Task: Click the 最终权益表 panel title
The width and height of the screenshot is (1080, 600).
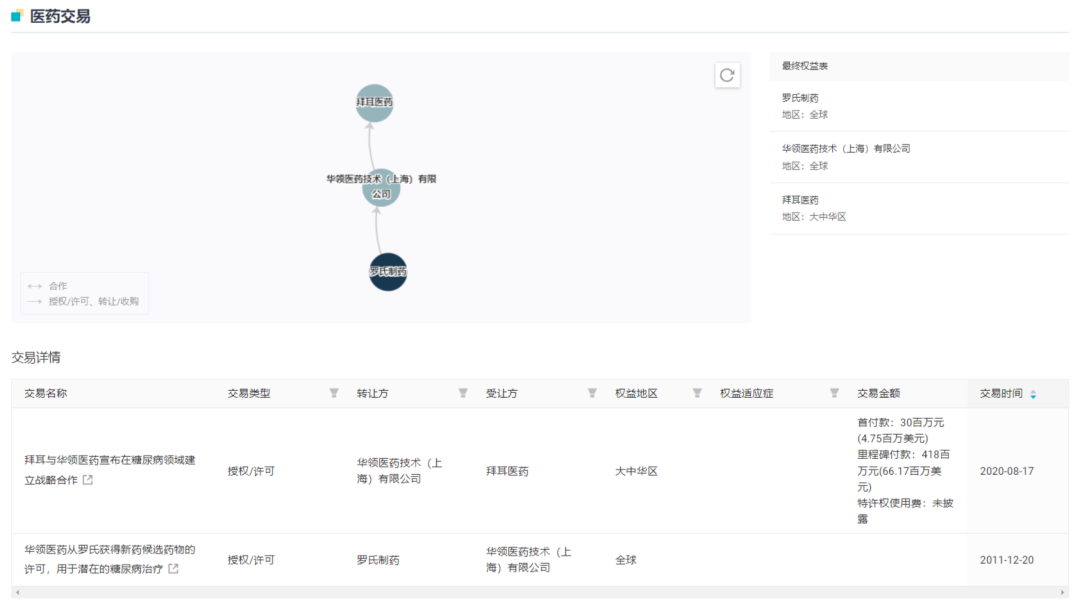Action: point(804,66)
